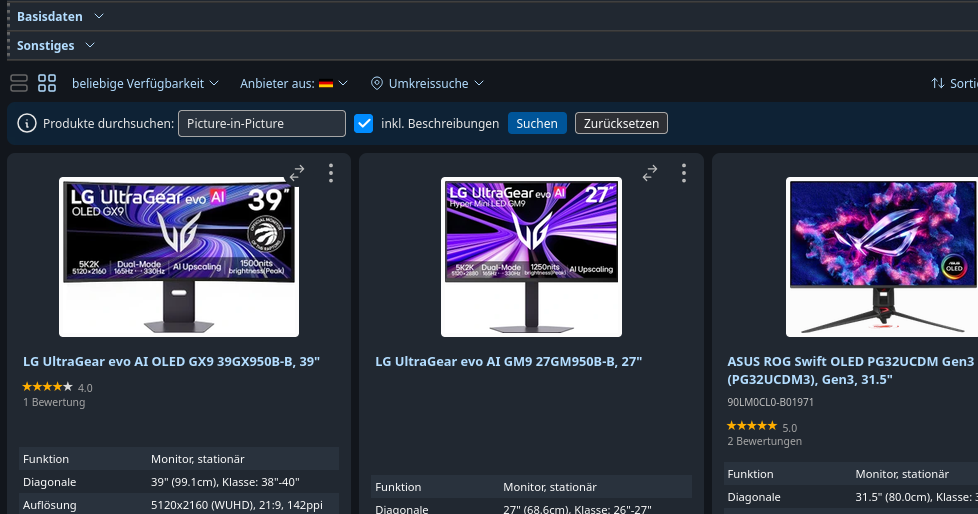Click the star rating of ASUS ROG Swift
Image resolution: width=978 pixels, height=514 pixels.
[x=752, y=427]
